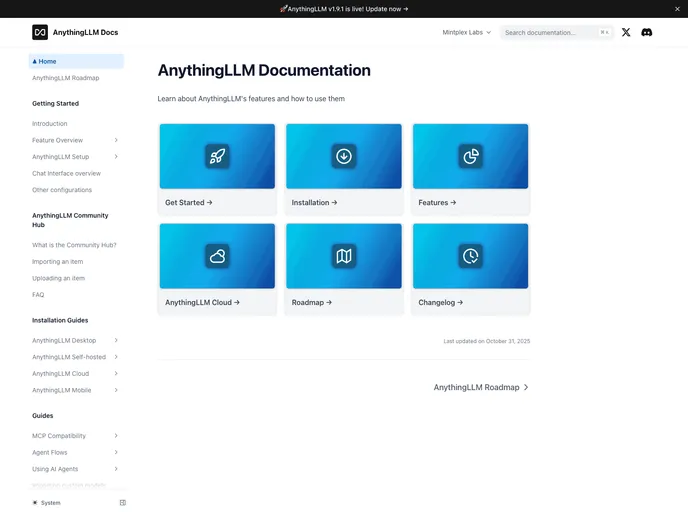Viewport: 688px width, 512px height.
Task: Expand AnythingLLM Cloud sidebar chevron
Action: tap(116, 373)
